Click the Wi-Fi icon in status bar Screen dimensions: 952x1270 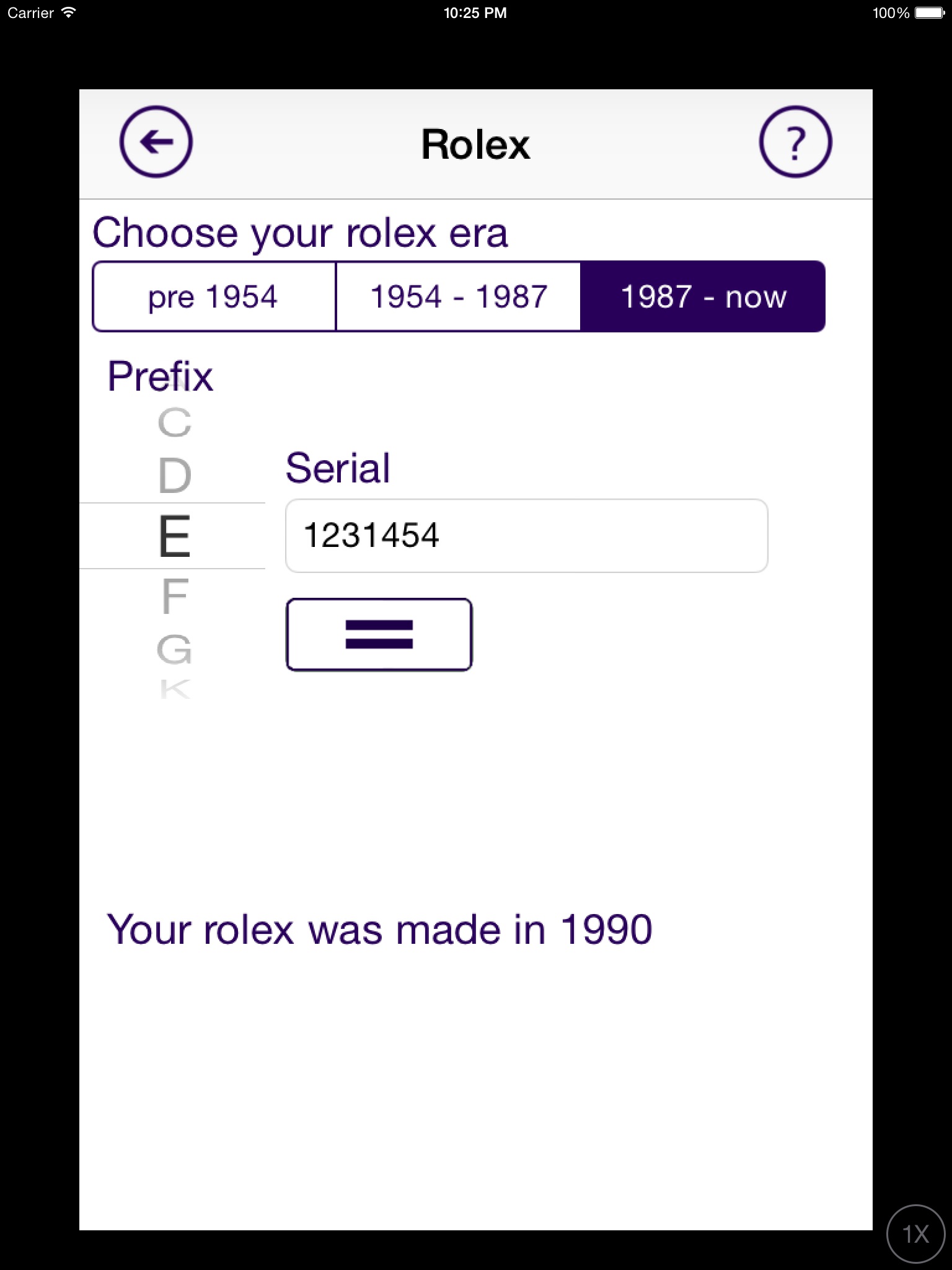click(69, 12)
